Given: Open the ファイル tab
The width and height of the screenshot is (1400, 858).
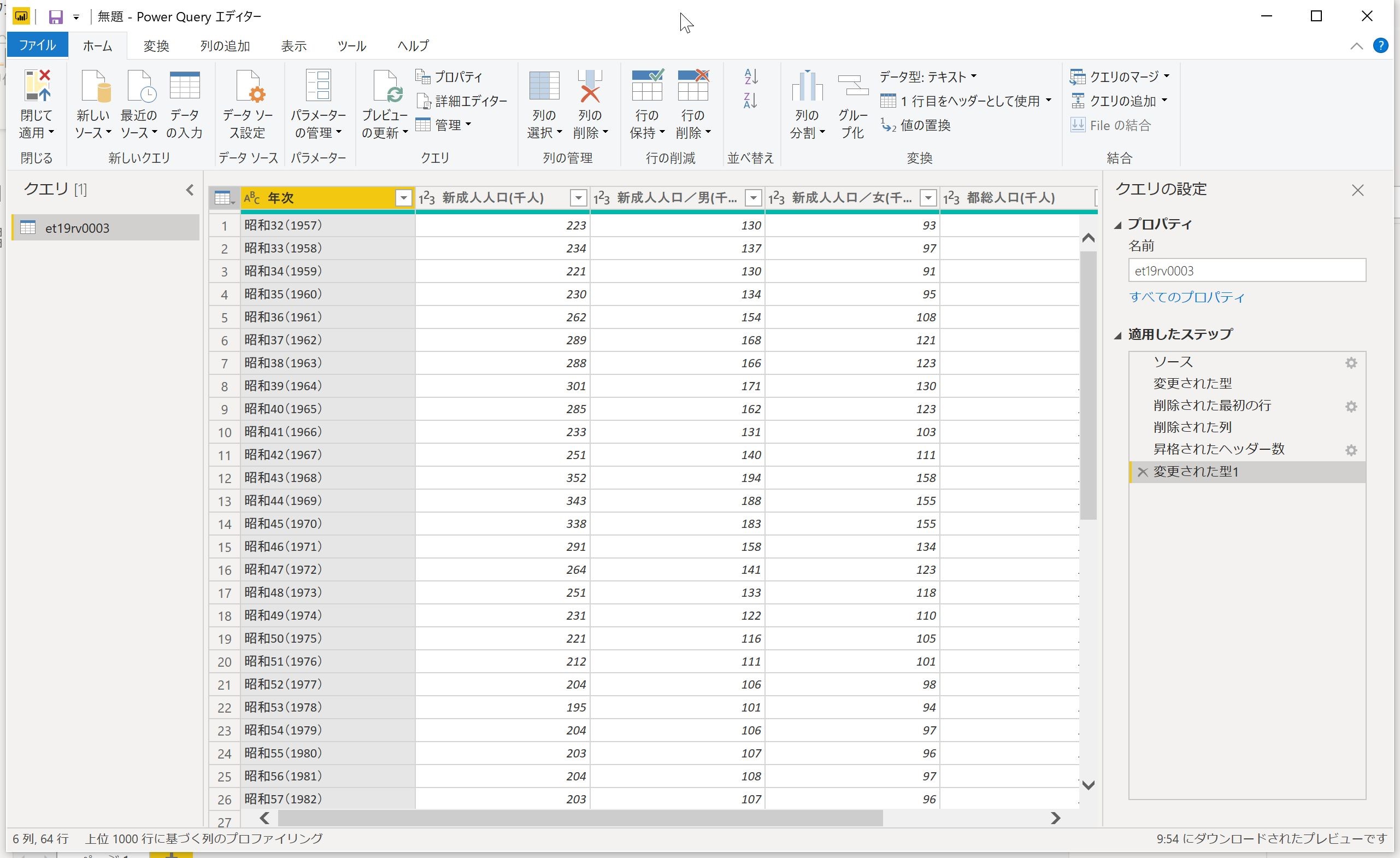Looking at the screenshot, I should [38, 45].
